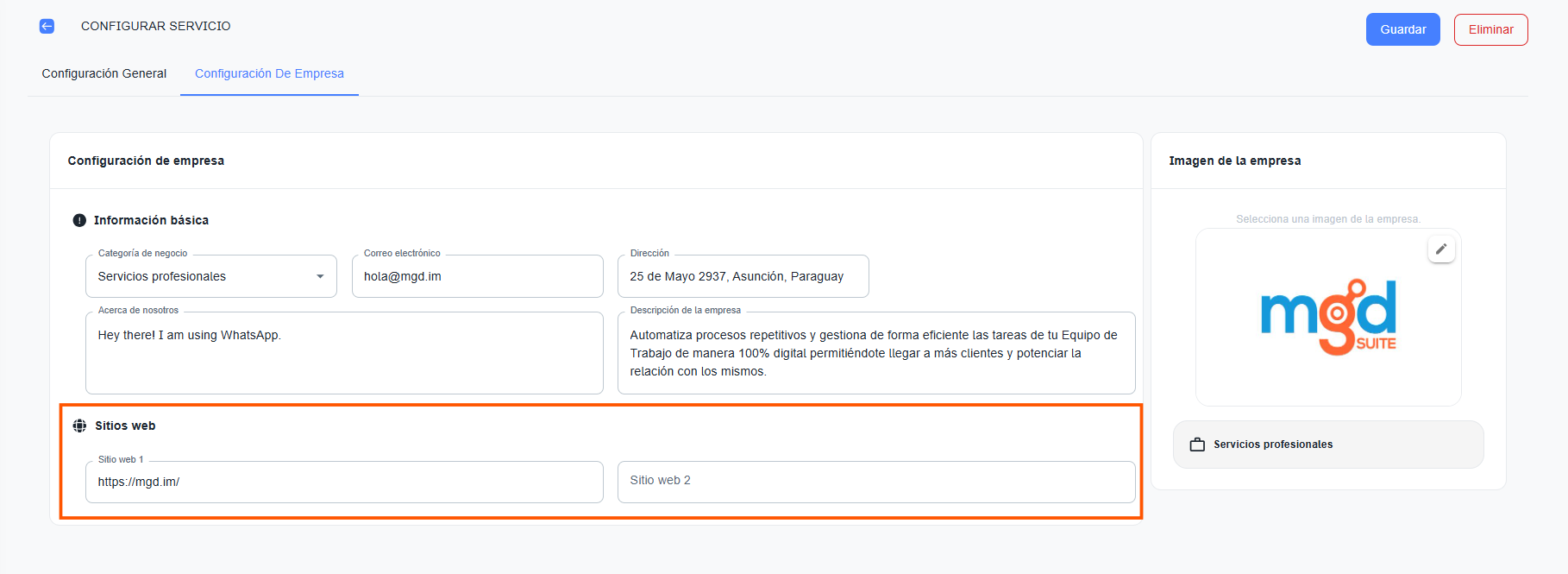Viewport: 1568px width, 574px height.
Task: Focus the Correo electrónico field
Action: pos(477,276)
